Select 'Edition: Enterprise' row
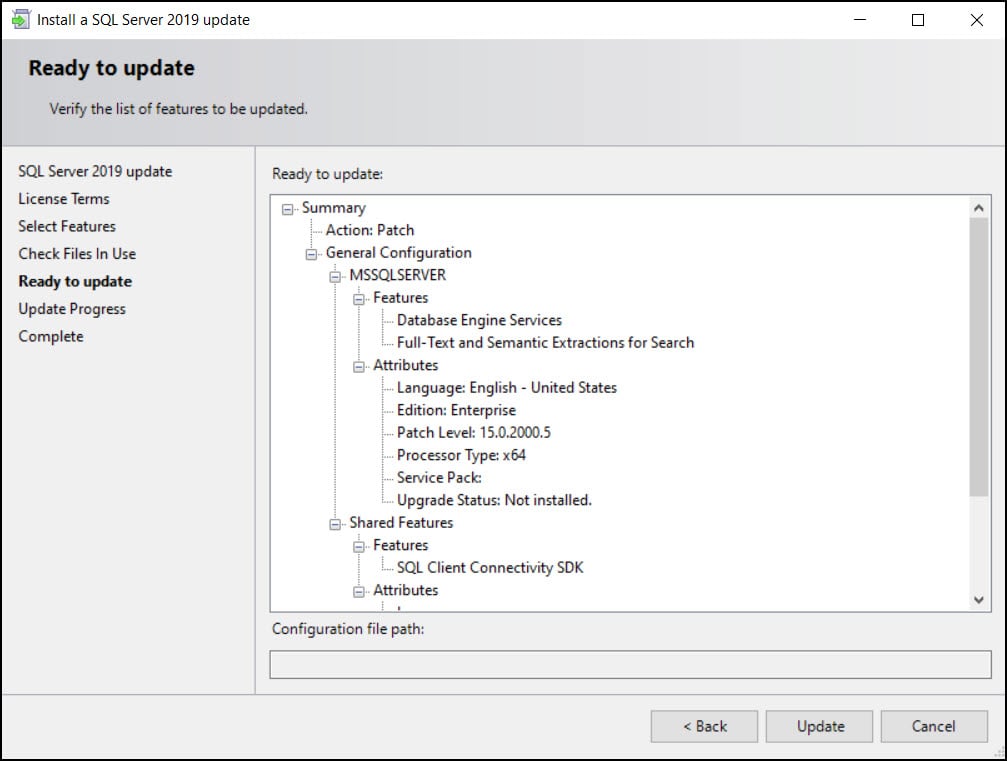The height and width of the screenshot is (761, 1007). (456, 410)
